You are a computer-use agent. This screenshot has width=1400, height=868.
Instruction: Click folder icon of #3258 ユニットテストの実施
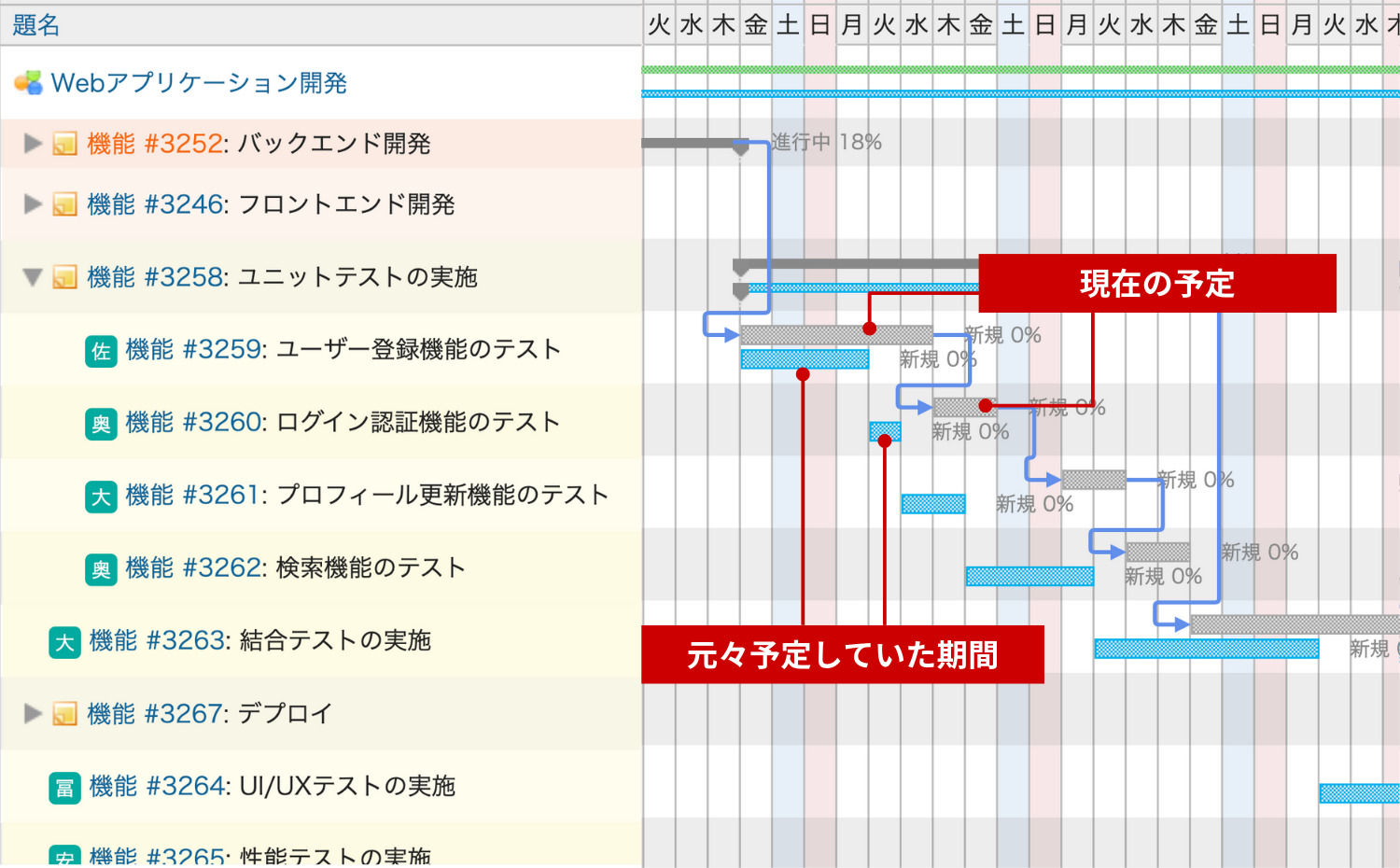64,277
